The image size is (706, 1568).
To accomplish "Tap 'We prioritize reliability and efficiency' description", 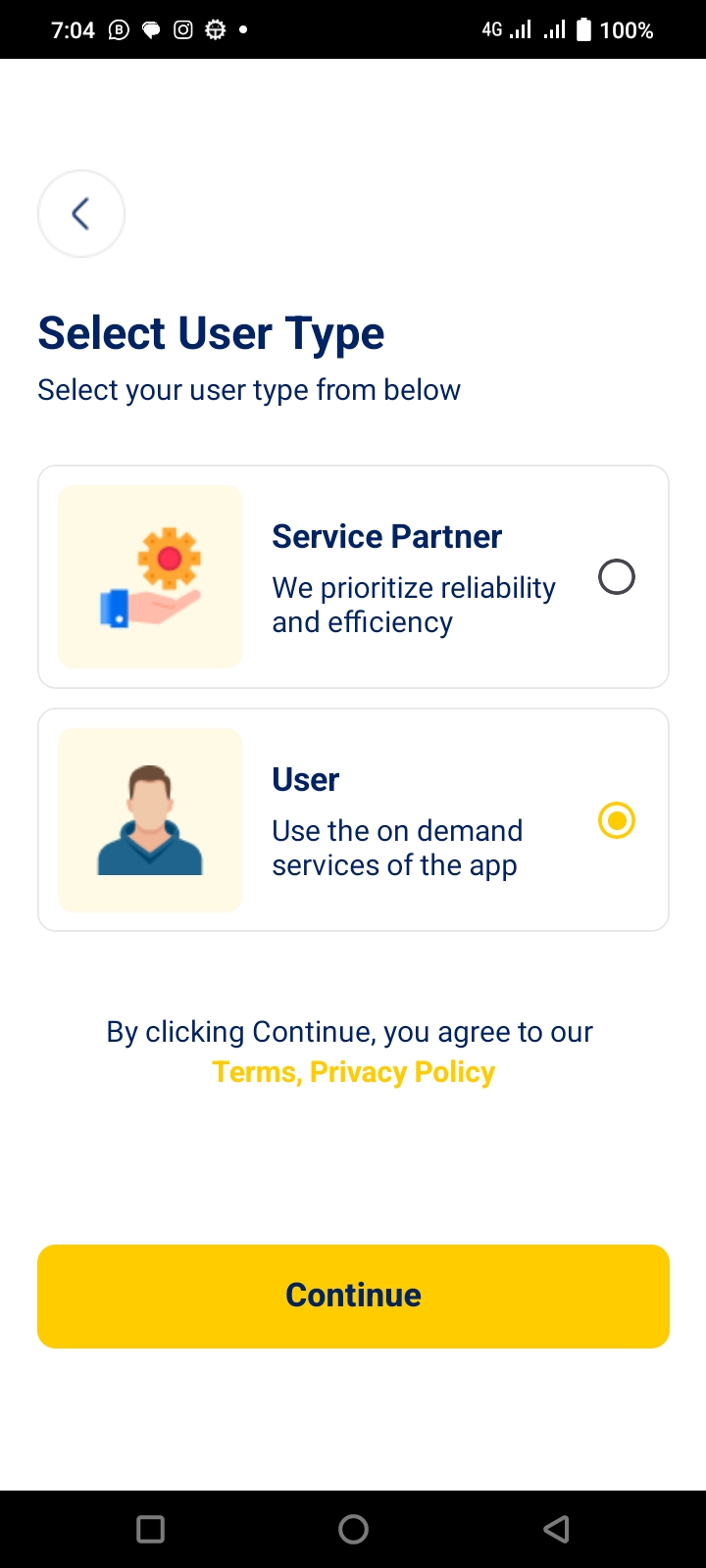I will pyautogui.click(x=413, y=605).
